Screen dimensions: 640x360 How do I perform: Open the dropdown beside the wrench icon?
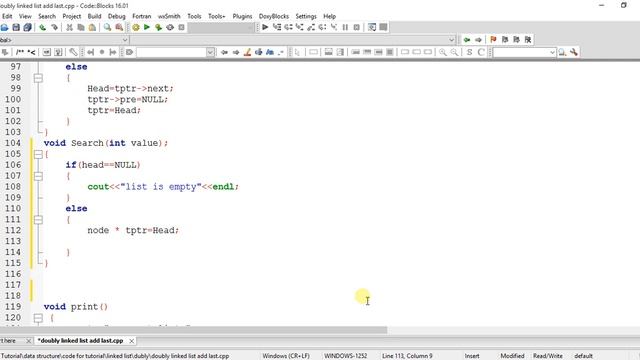[552, 52]
